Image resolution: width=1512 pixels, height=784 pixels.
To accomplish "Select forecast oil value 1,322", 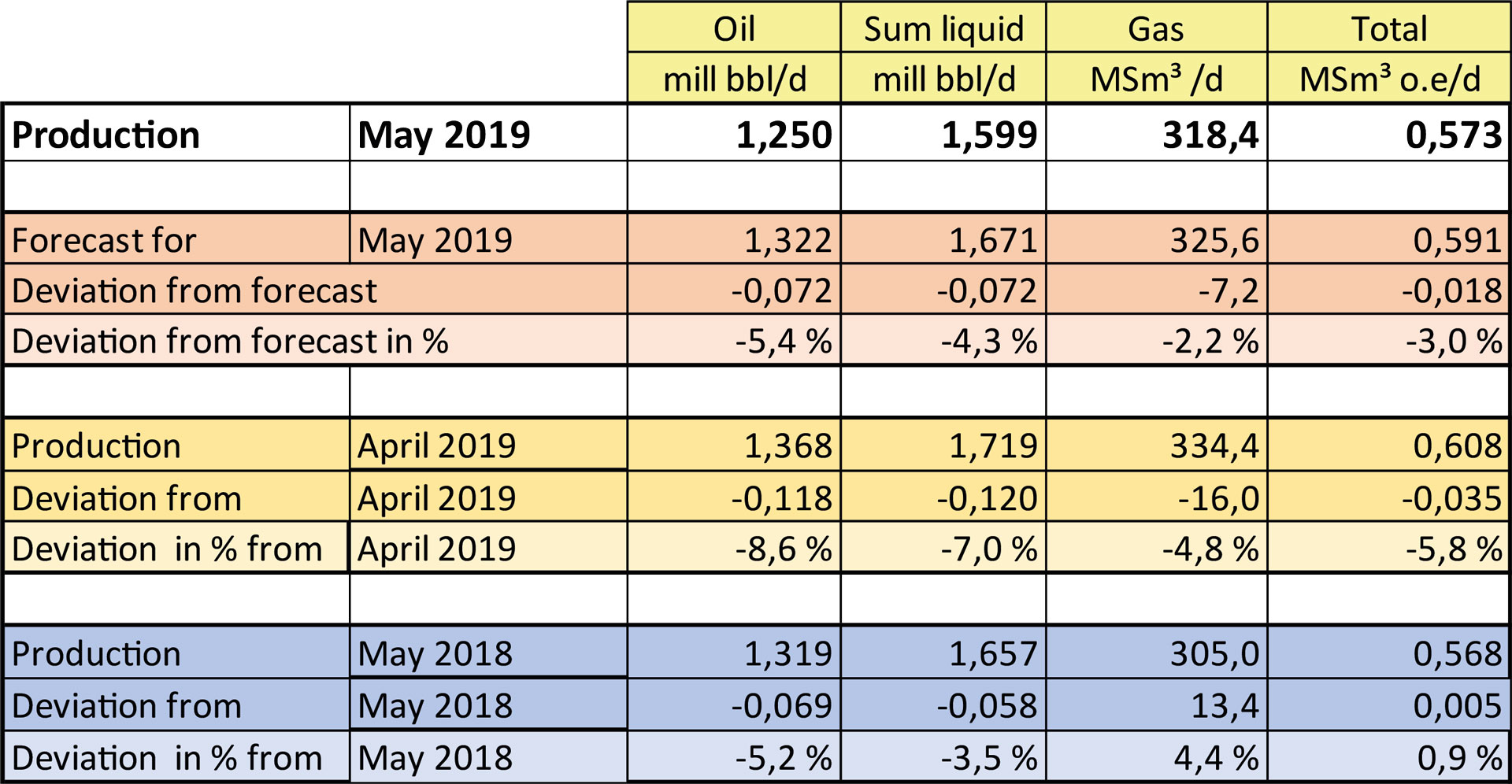I will (787, 240).
